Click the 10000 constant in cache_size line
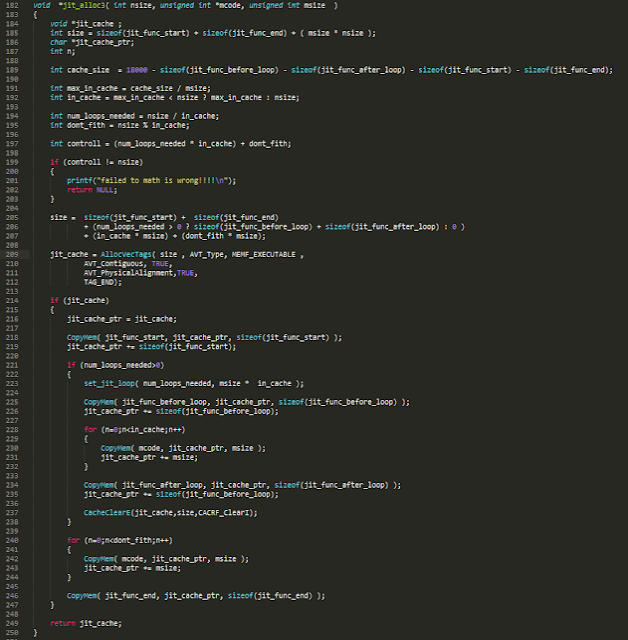628x640 pixels. (x=140, y=69)
